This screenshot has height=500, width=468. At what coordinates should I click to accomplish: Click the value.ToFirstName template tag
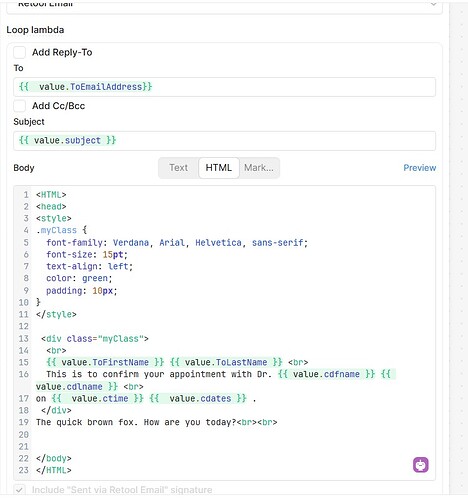point(105,362)
